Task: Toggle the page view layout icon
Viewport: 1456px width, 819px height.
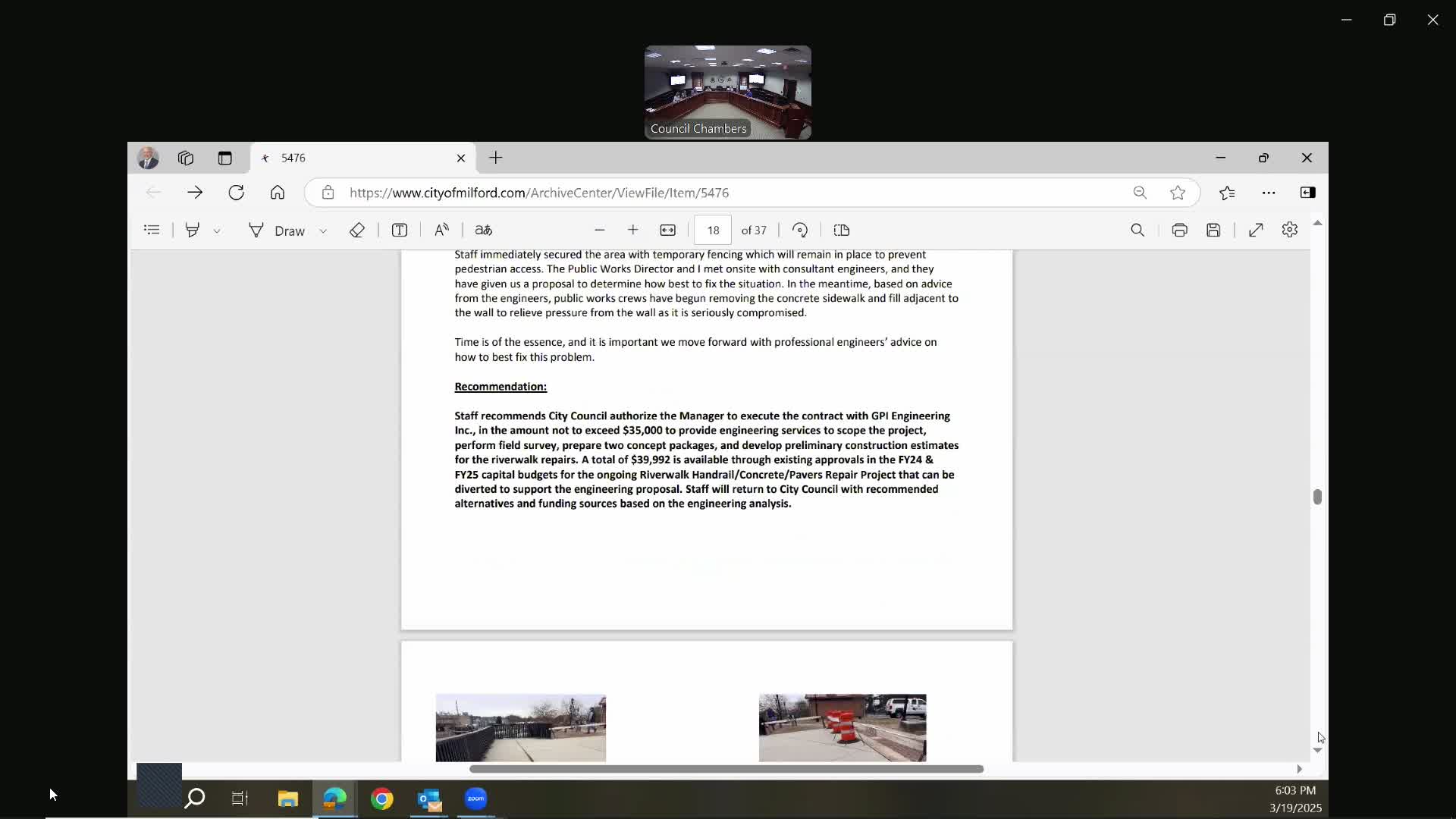Action: click(x=842, y=230)
